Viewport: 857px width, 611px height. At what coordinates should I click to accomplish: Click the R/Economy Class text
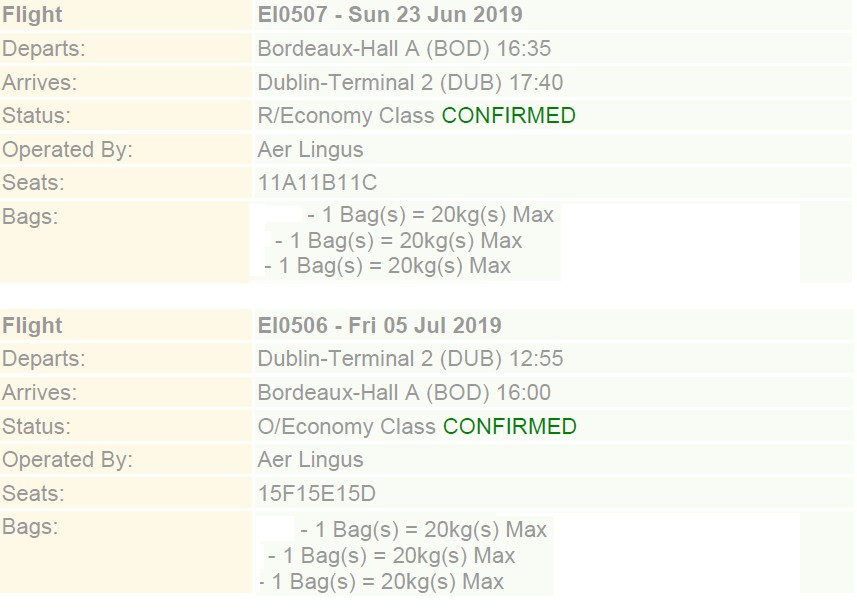pos(345,116)
